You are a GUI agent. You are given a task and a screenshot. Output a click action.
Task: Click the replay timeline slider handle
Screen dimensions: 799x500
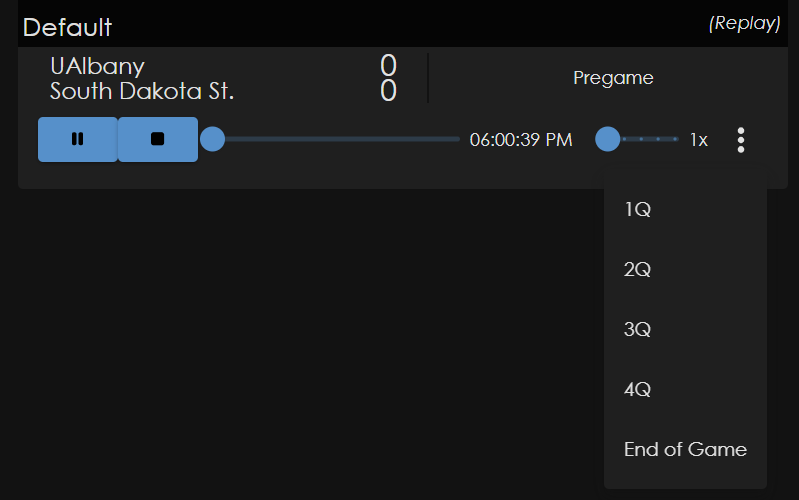coord(212,139)
